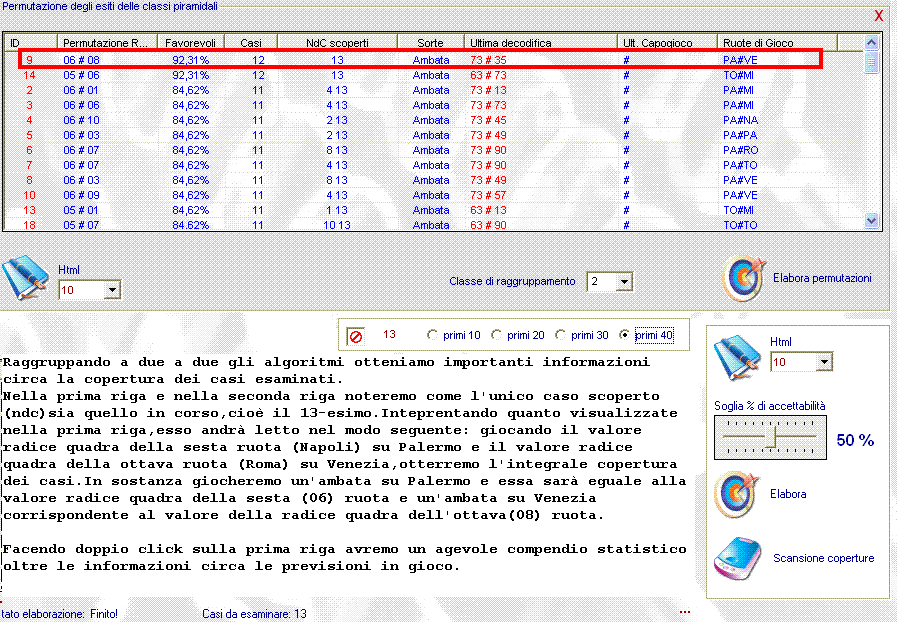Click the 73 # 45 decodifica cell
Screen dimensions: 897x622
(488, 120)
